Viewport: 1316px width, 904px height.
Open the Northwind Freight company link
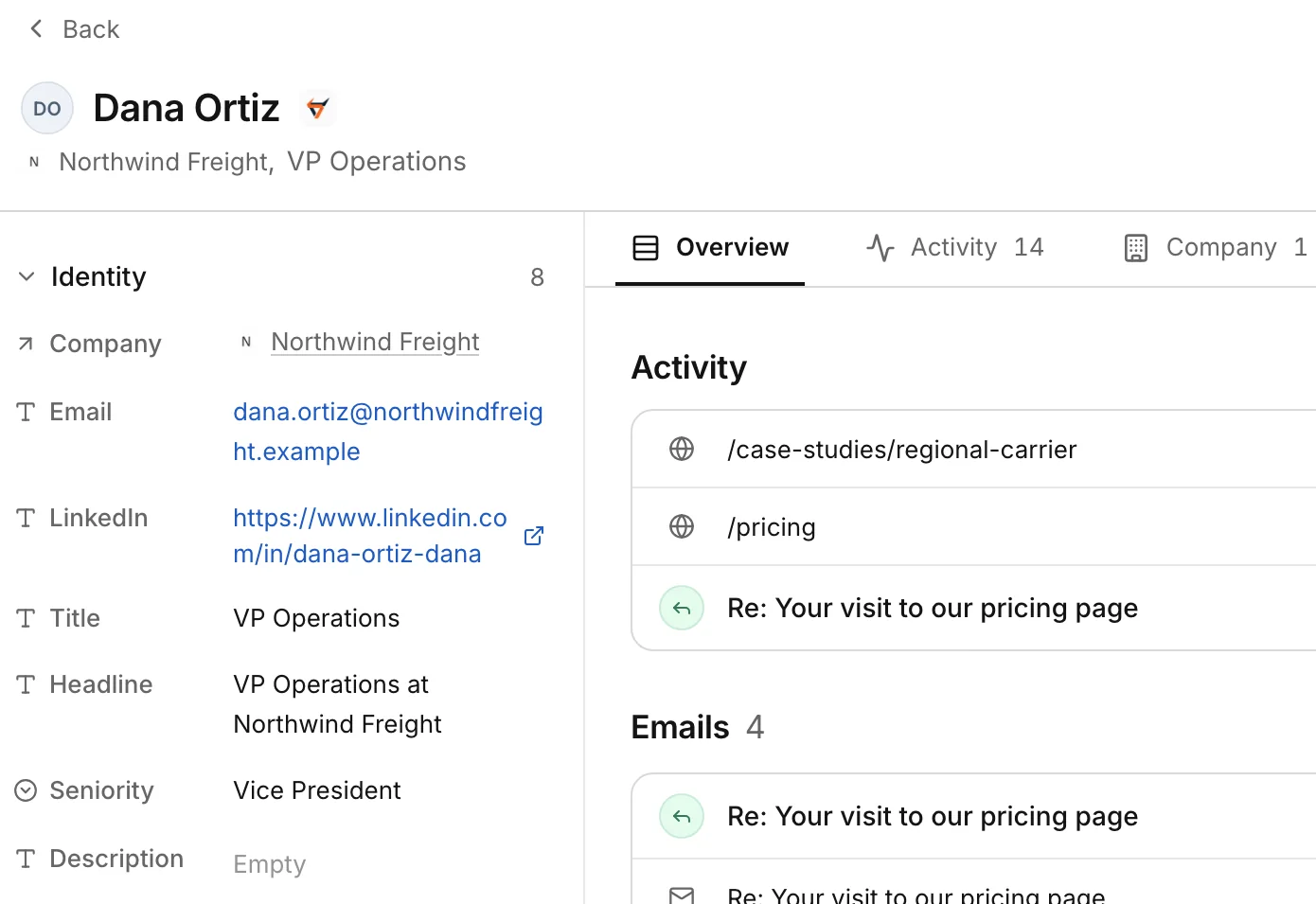(x=375, y=342)
